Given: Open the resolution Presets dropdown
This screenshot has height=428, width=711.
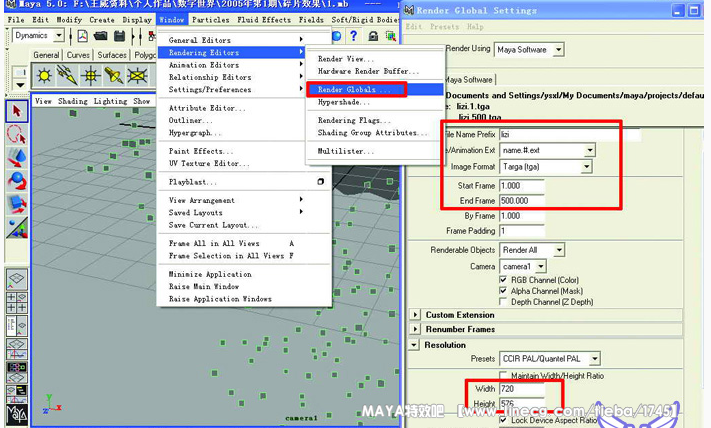Looking at the screenshot, I should (595, 359).
